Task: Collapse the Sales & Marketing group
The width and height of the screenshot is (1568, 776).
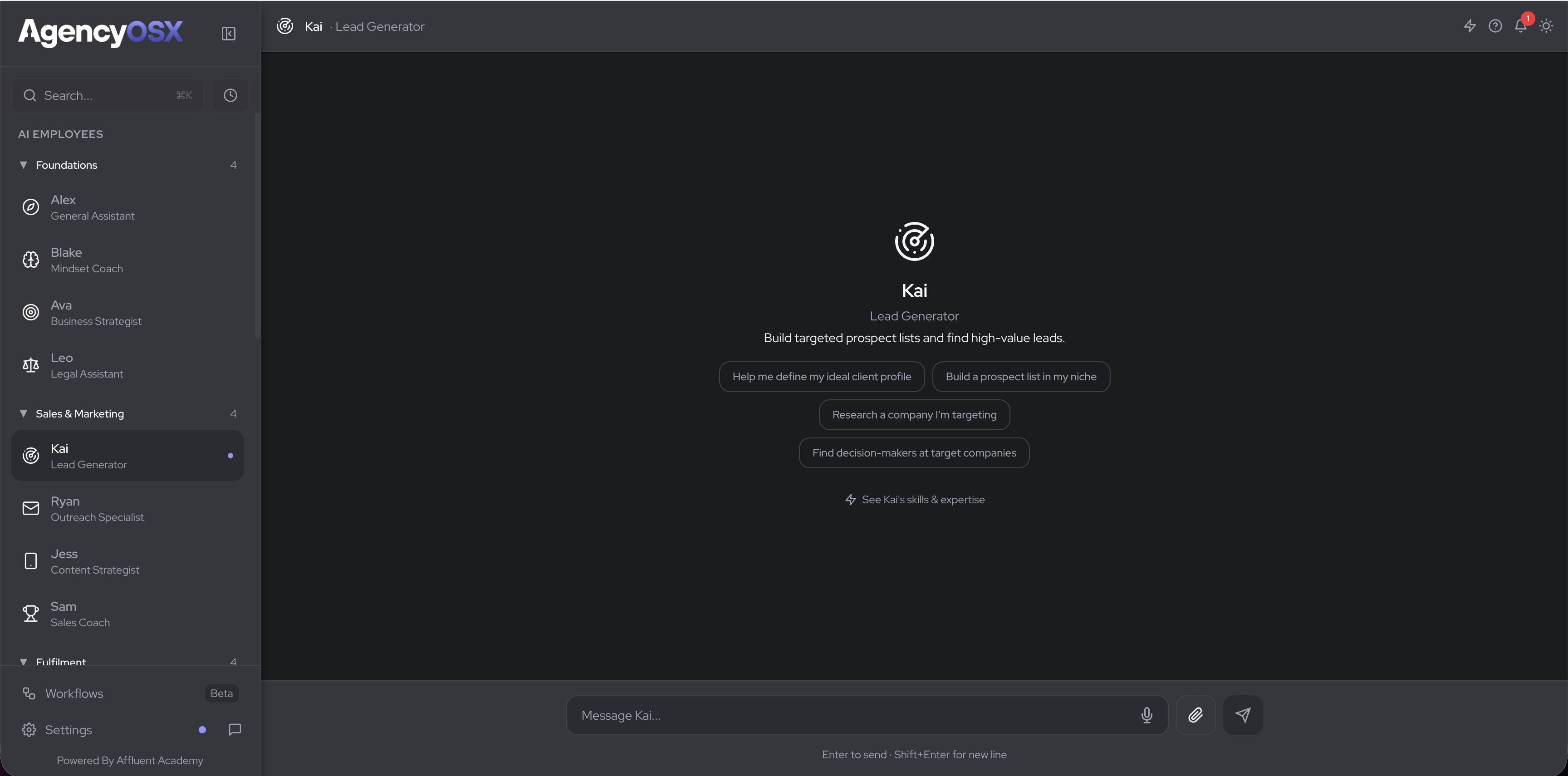Action: point(23,414)
